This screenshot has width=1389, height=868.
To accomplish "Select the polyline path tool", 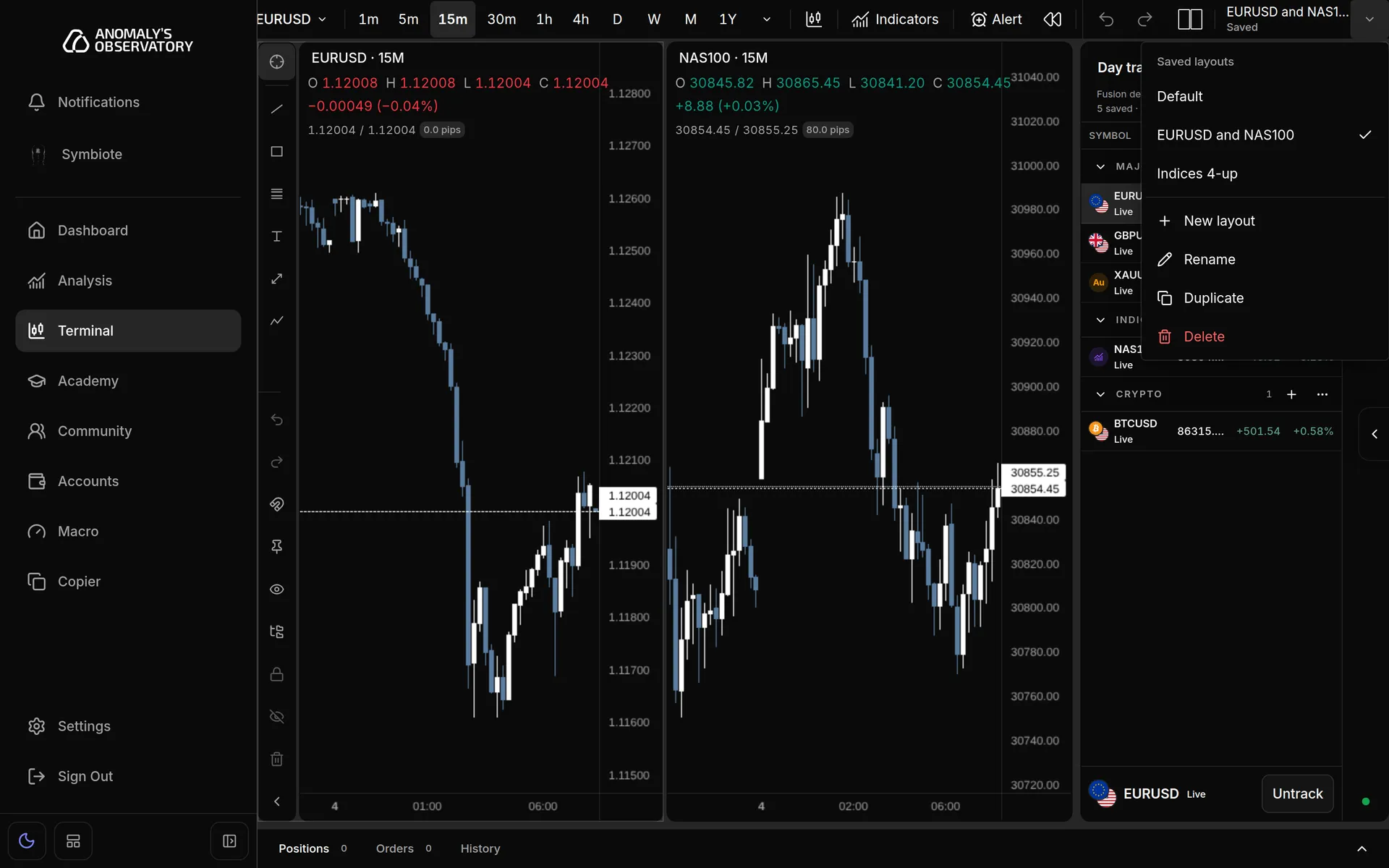I will (276, 320).
